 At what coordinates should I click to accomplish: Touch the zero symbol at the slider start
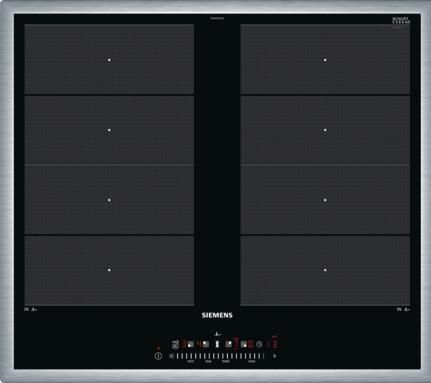click(x=171, y=356)
